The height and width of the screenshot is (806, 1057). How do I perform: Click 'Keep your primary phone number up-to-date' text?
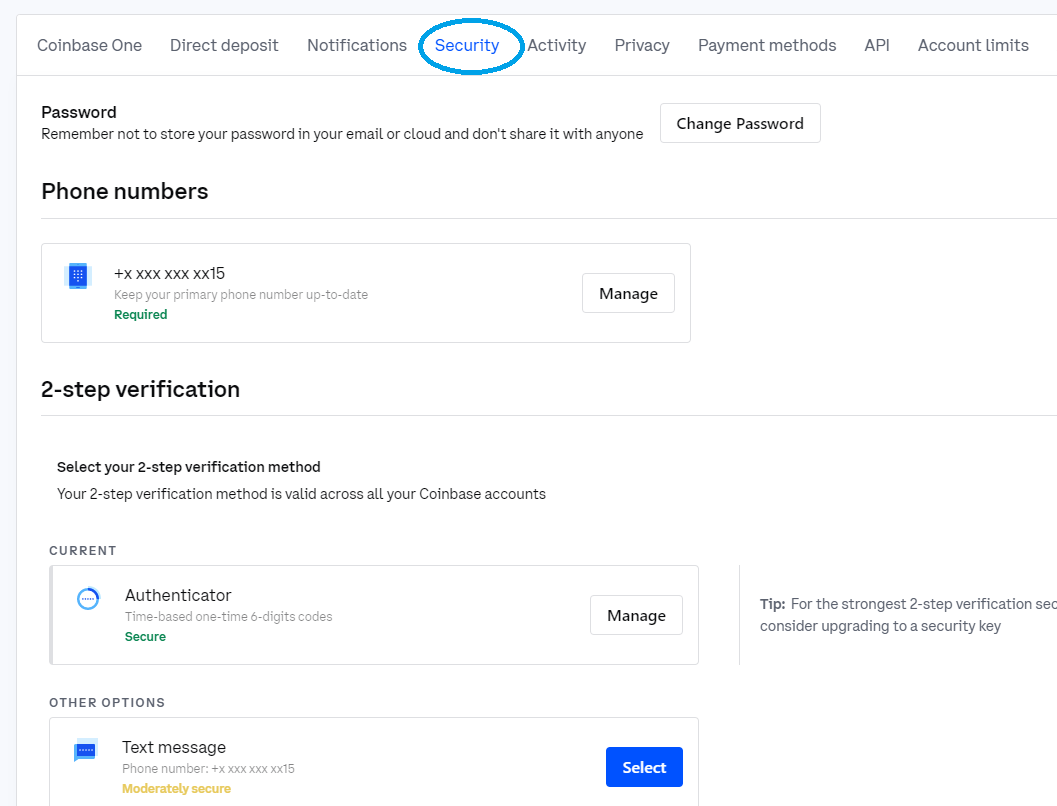pos(241,294)
